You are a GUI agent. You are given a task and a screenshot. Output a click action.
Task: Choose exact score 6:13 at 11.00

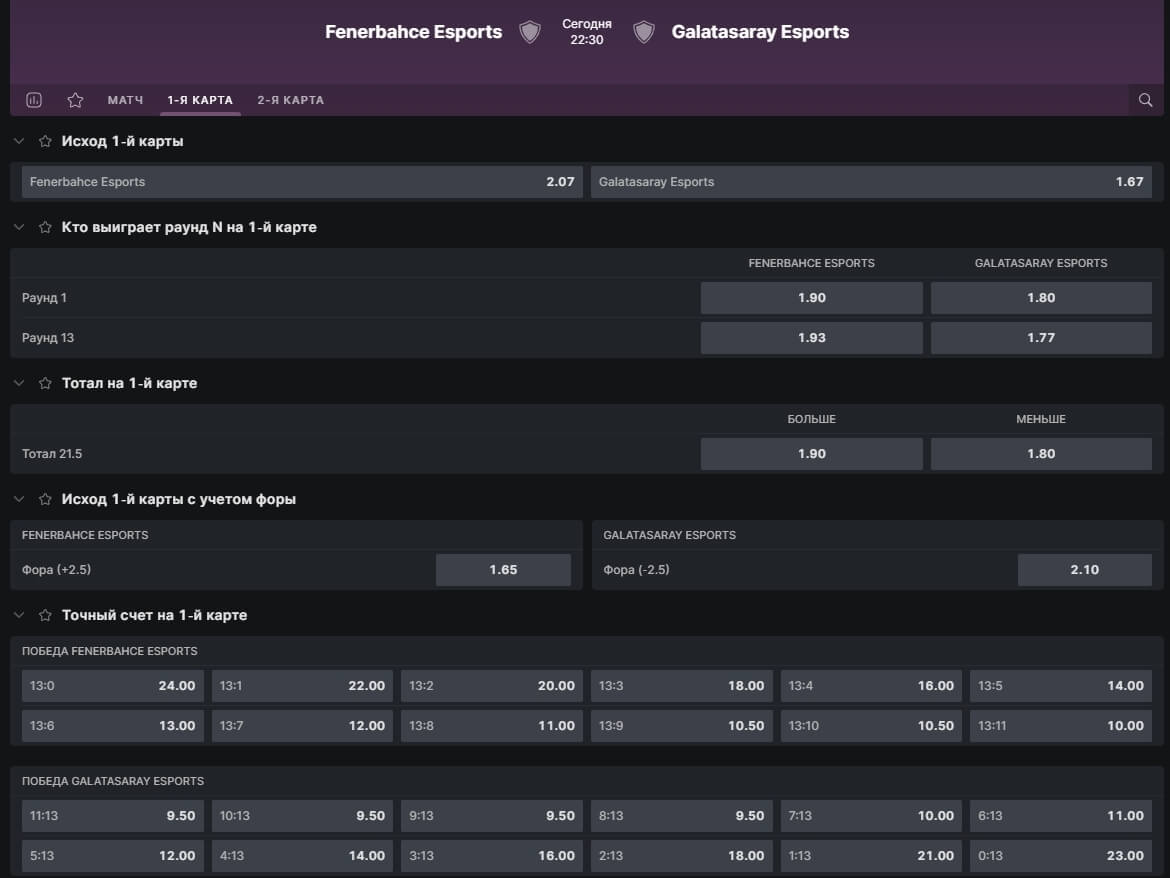point(1060,816)
